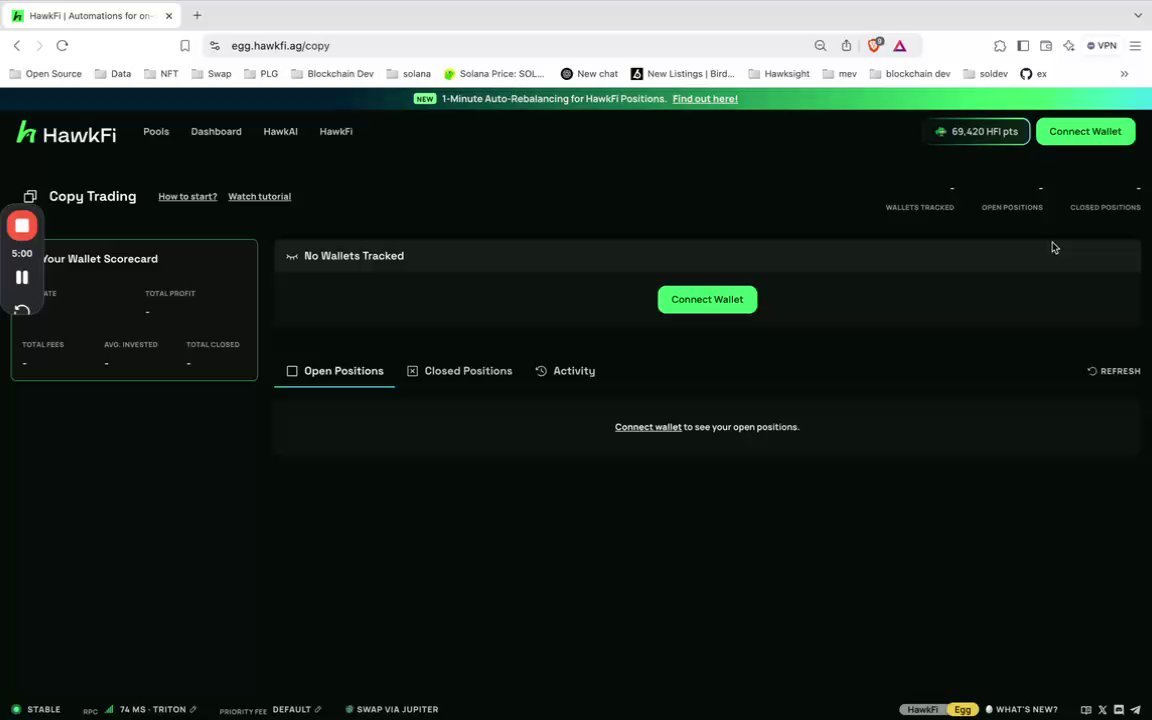Click the Connect Wallet button in the header

click(1085, 132)
